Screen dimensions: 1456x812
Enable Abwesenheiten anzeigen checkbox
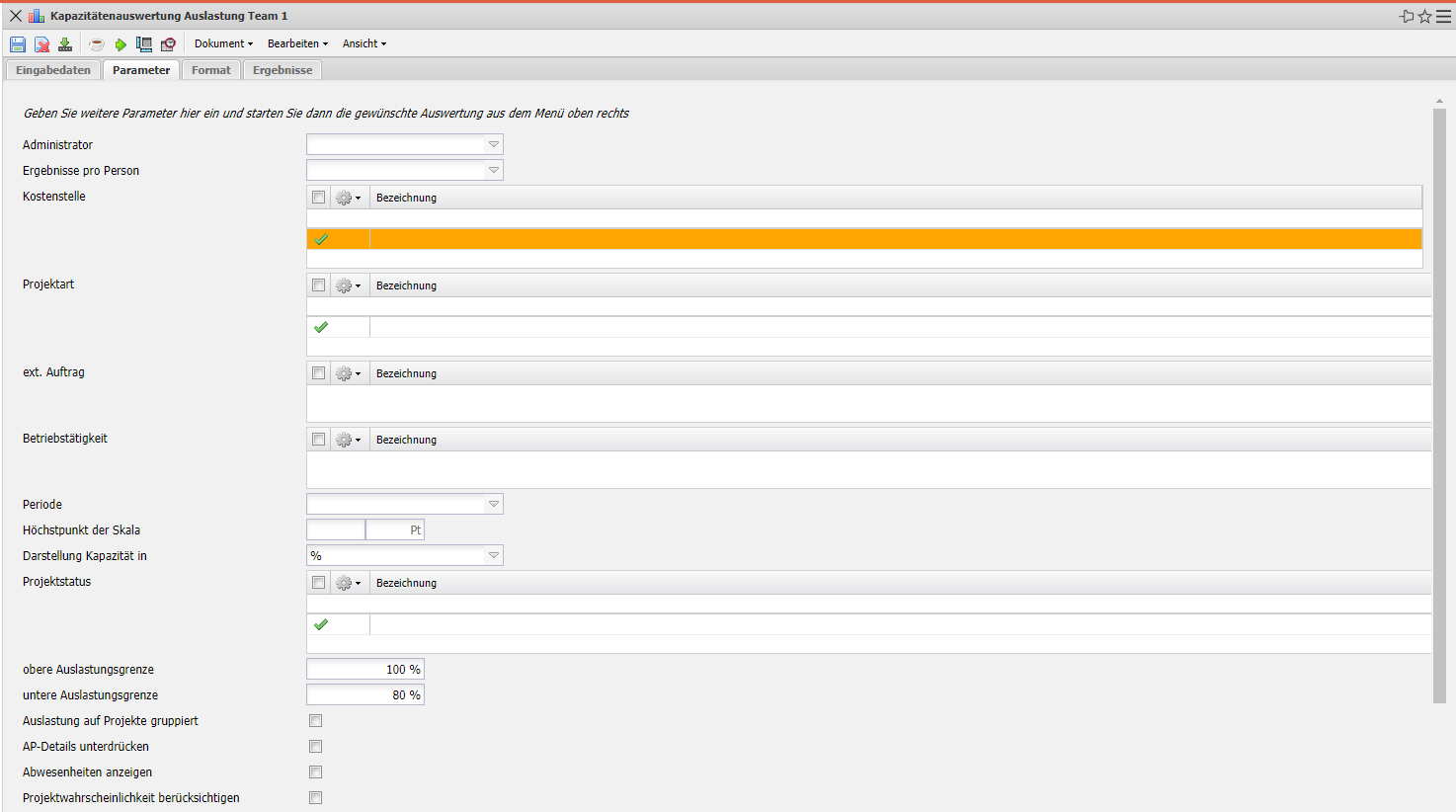pyautogui.click(x=316, y=772)
